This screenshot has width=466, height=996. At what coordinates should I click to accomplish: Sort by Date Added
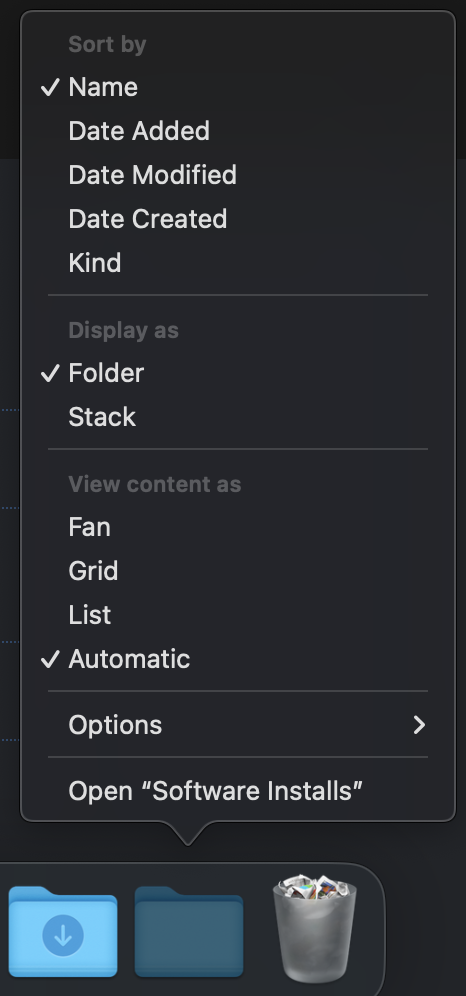pyautogui.click(x=238, y=131)
